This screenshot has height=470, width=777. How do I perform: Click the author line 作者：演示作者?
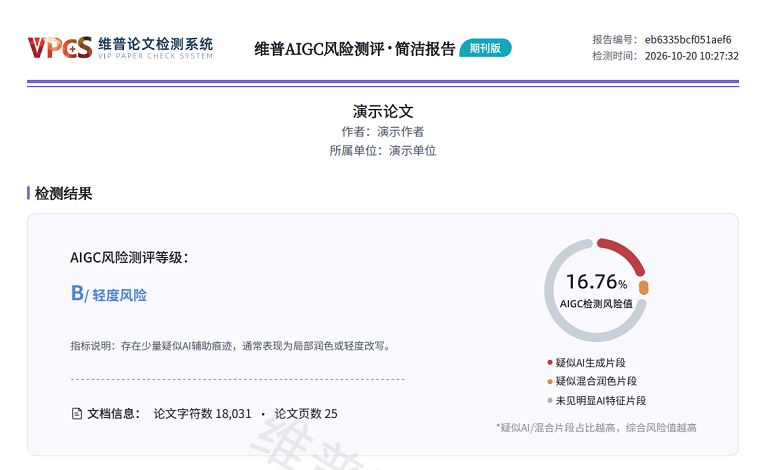pos(383,132)
